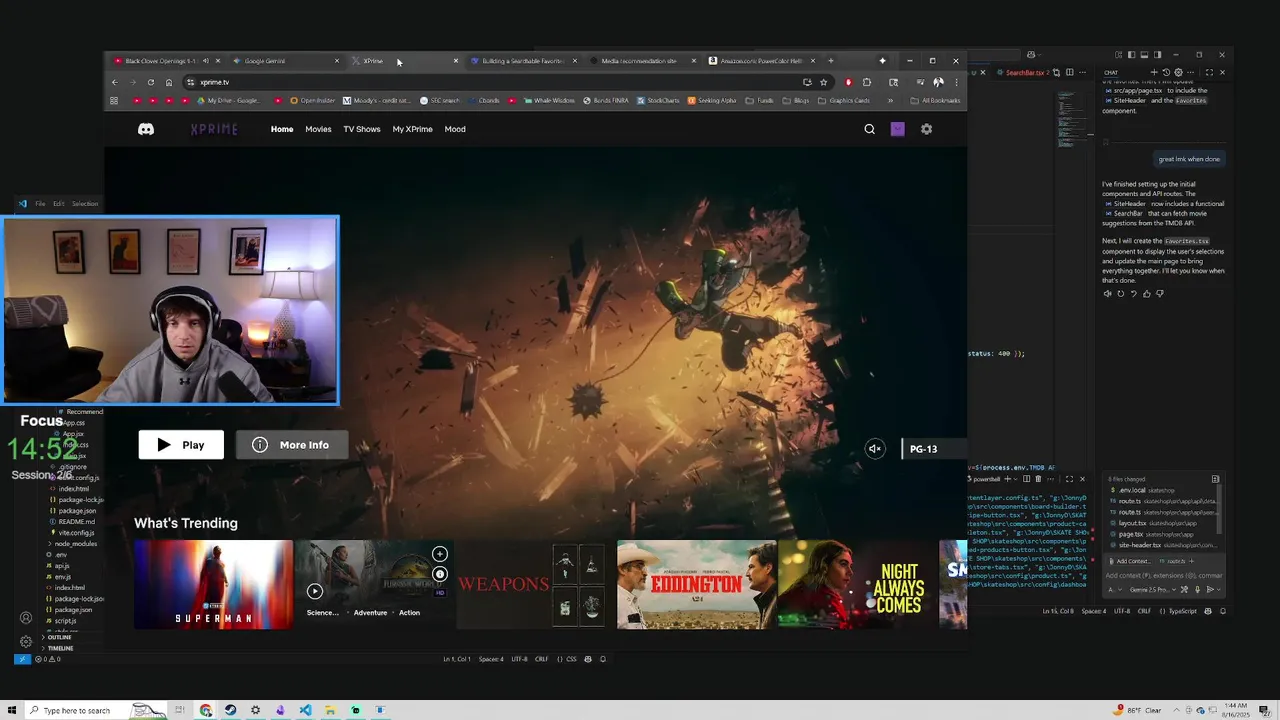Switch to the Building a Searchable Favorites tab

(522, 61)
